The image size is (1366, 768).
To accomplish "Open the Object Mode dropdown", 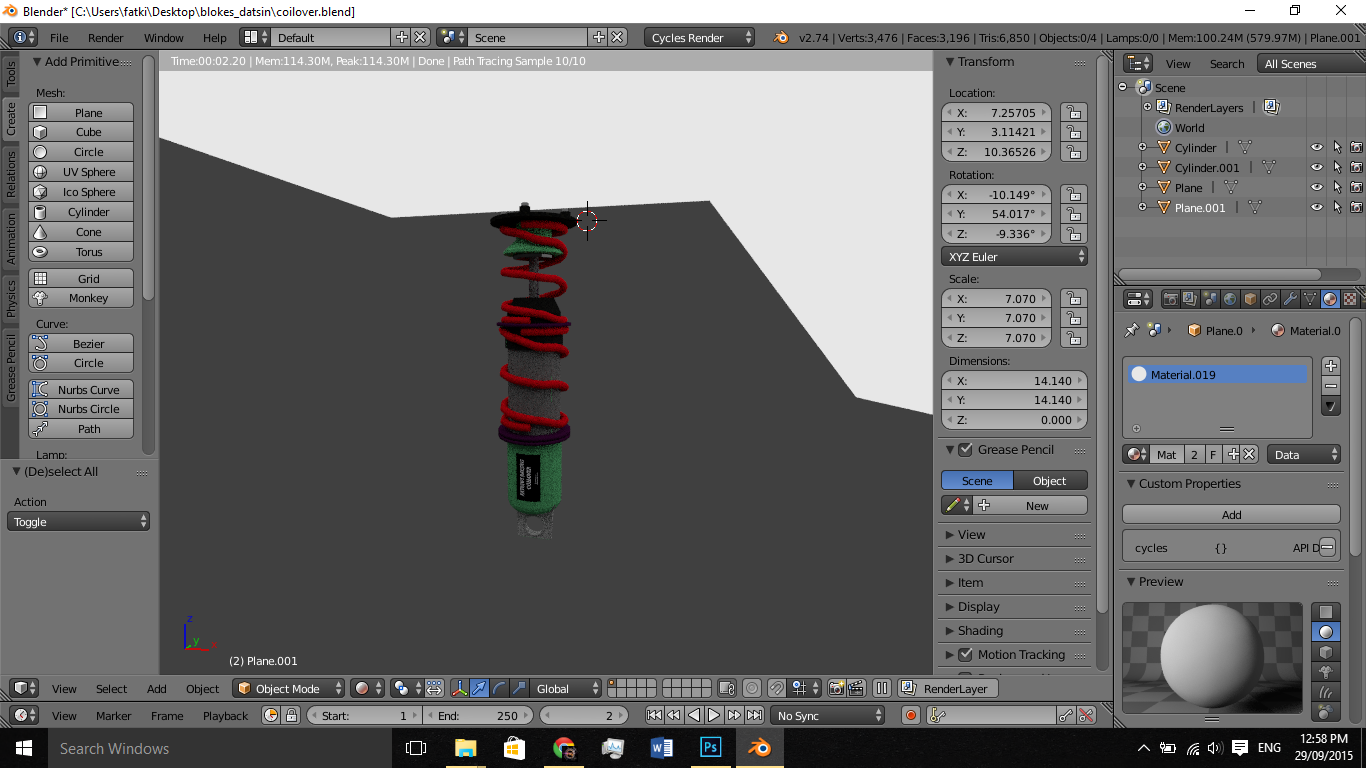I will click(x=289, y=688).
